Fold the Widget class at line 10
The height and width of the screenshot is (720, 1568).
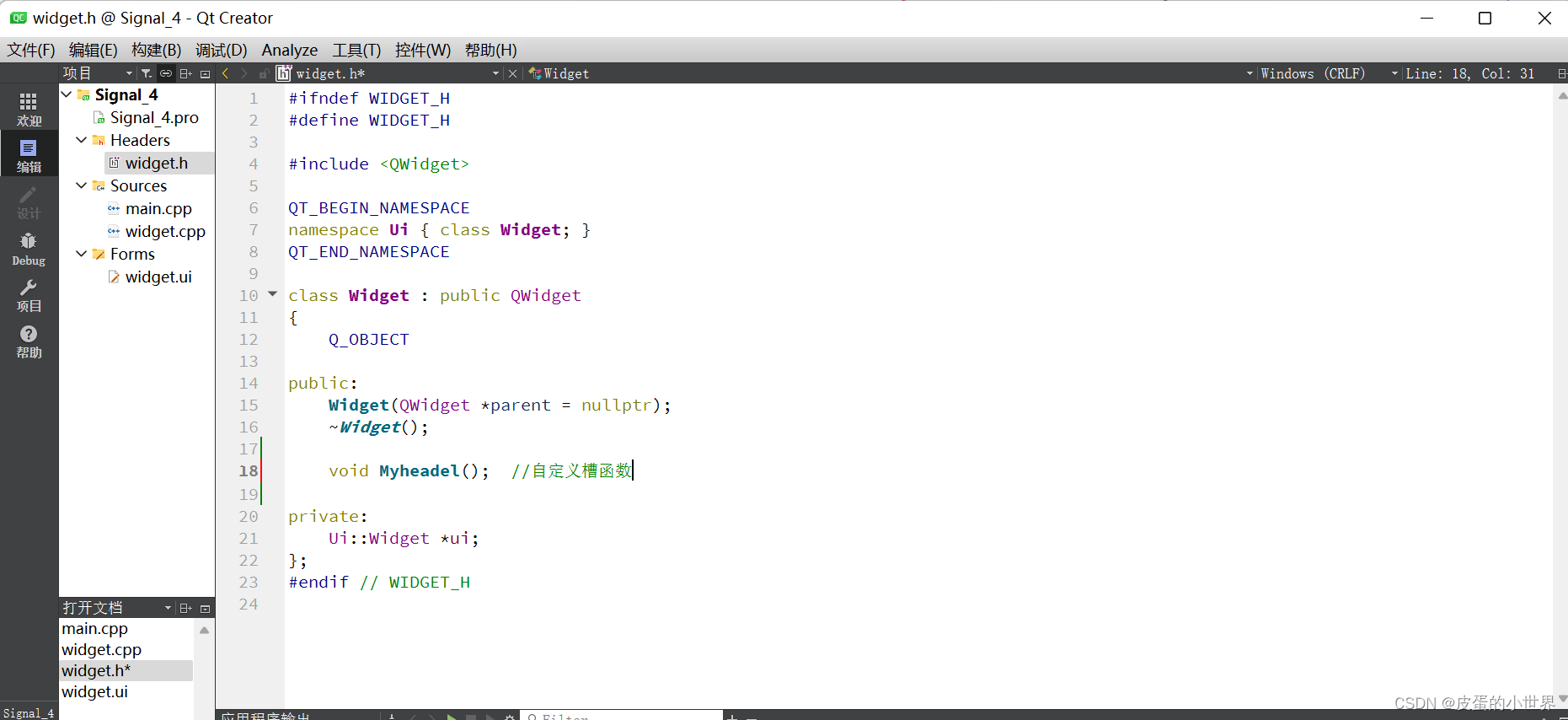pos(272,294)
